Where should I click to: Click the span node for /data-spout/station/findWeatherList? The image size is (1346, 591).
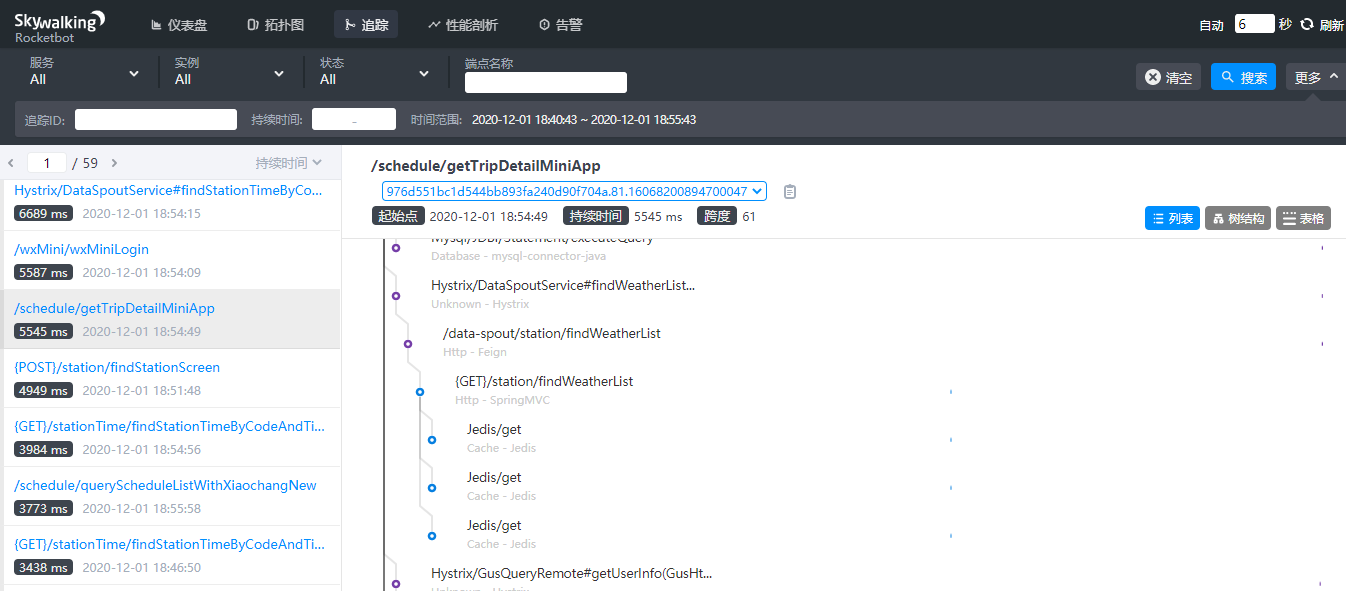(408, 344)
